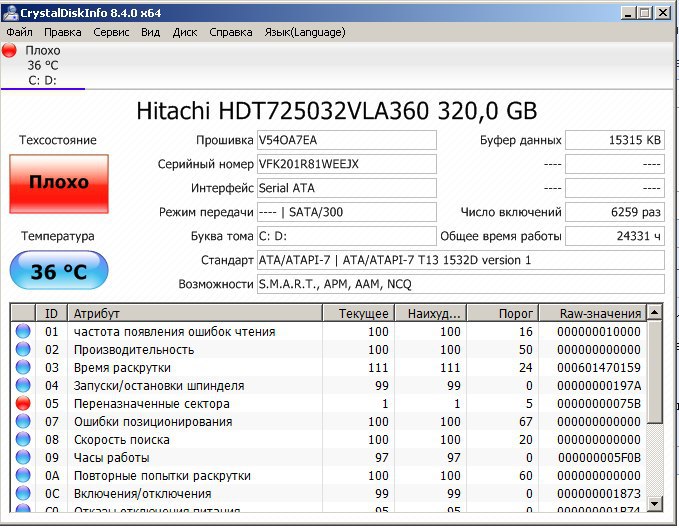Screen dimensions: 679x528
Task: Open the Правка menu
Action: coord(63,32)
